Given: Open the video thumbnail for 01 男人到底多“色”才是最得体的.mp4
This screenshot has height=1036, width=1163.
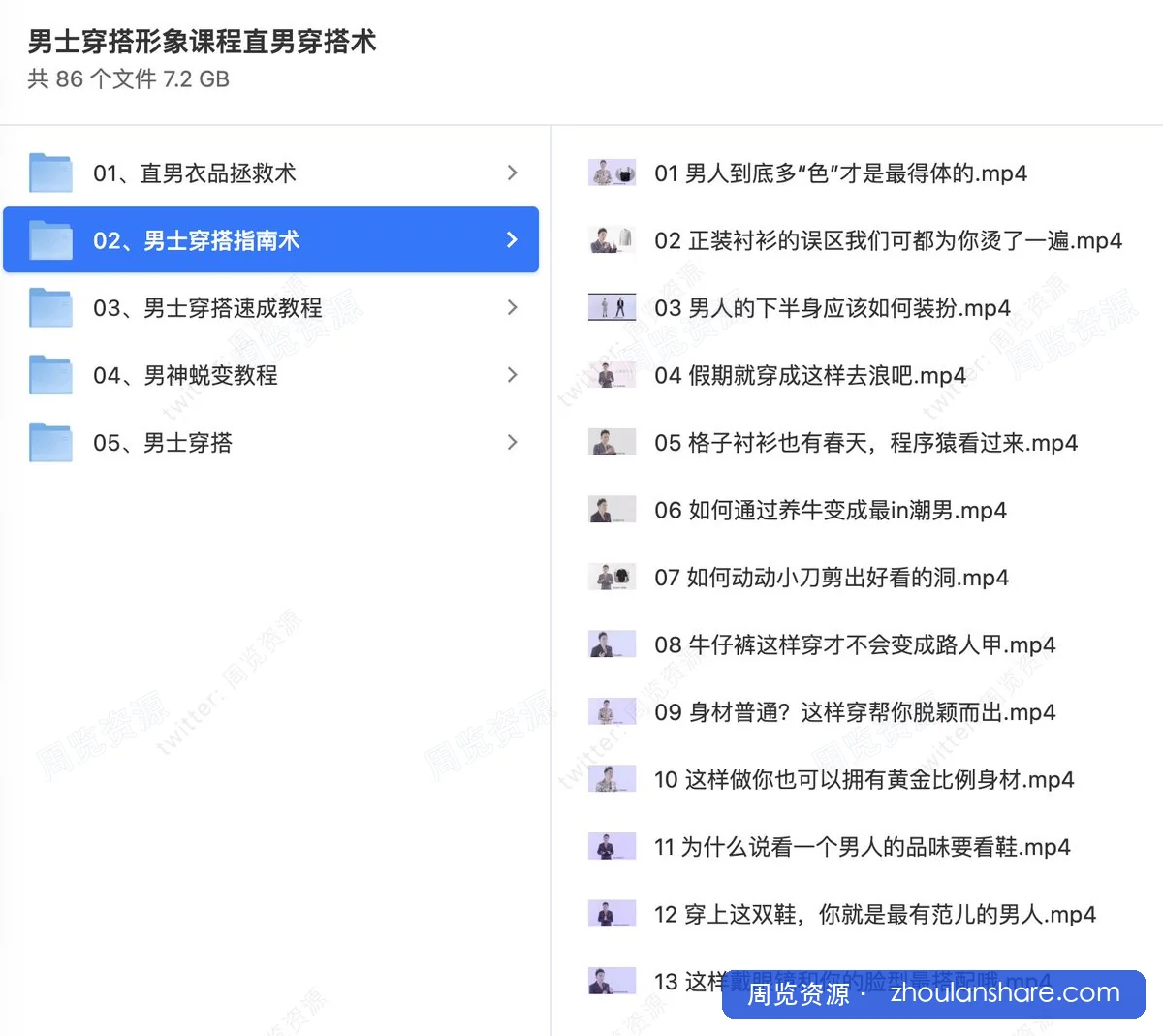Looking at the screenshot, I should (x=613, y=173).
